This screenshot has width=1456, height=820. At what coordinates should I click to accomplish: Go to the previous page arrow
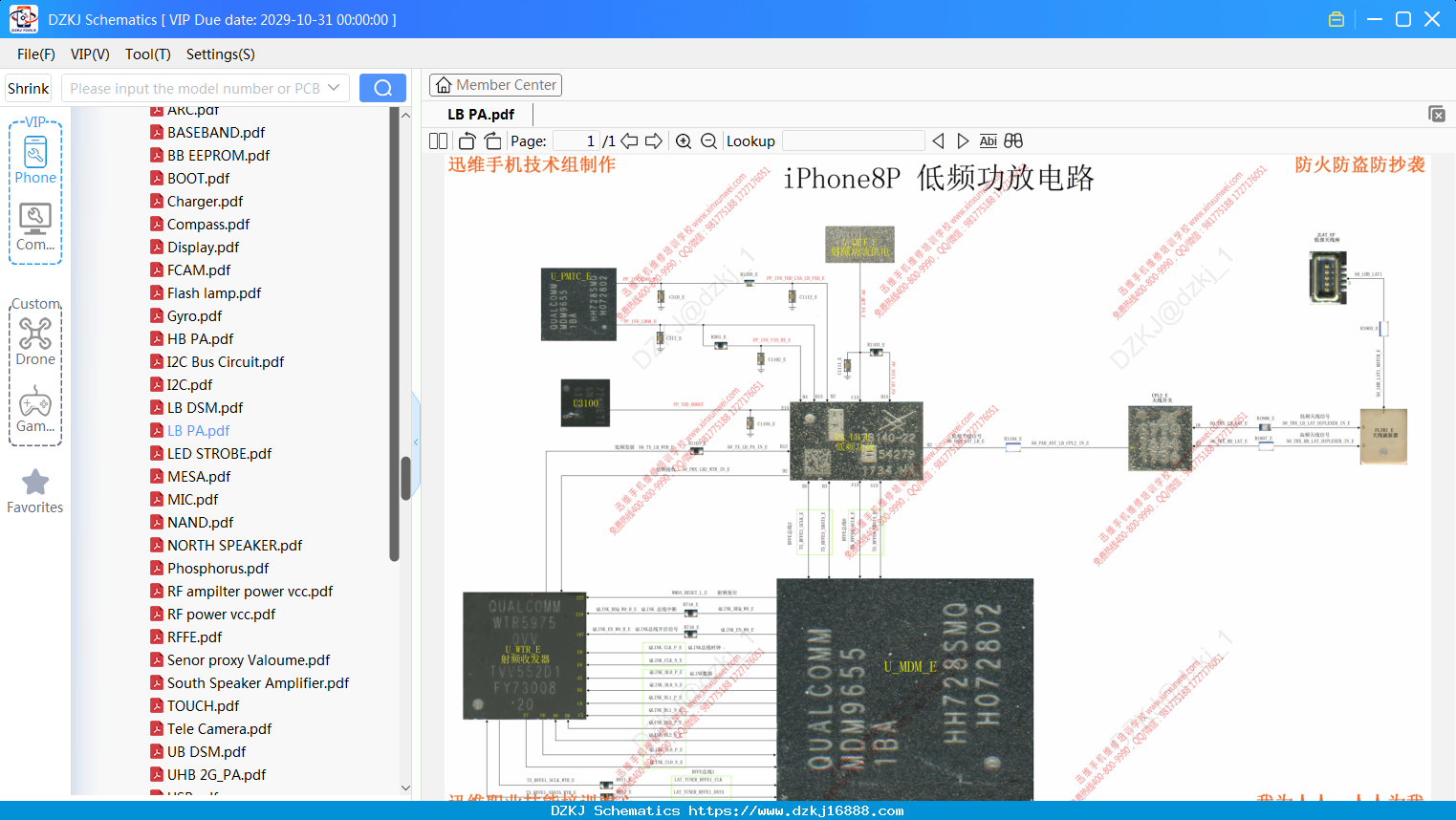coord(629,140)
